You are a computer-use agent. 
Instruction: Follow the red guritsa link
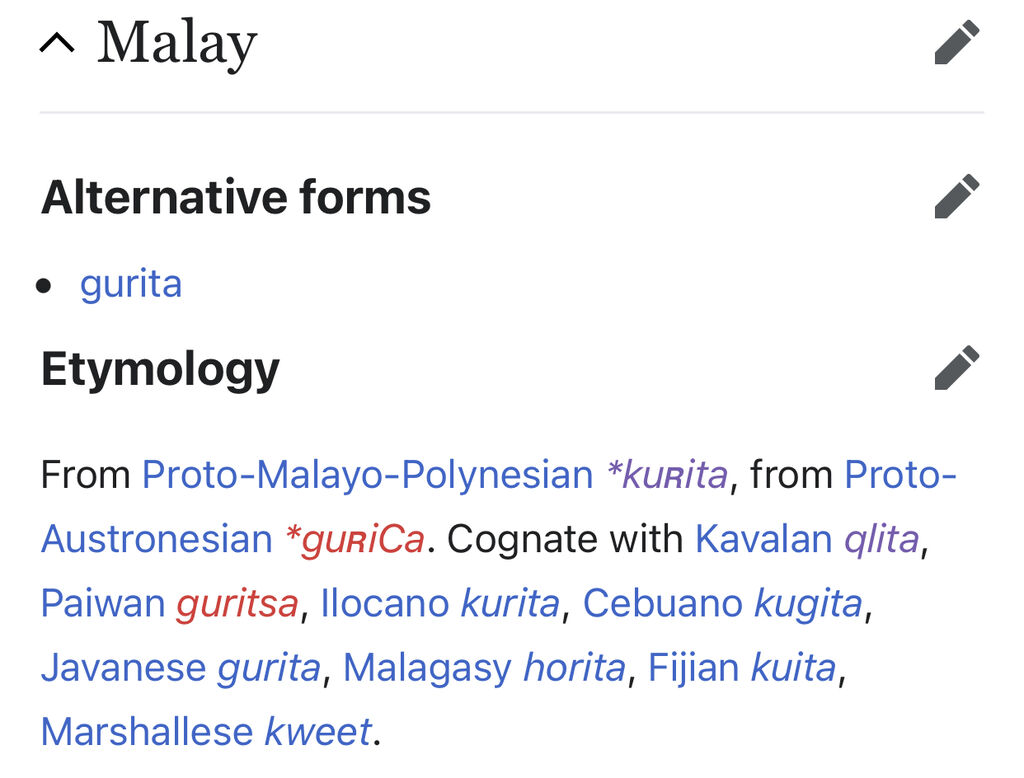[x=237, y=604]
